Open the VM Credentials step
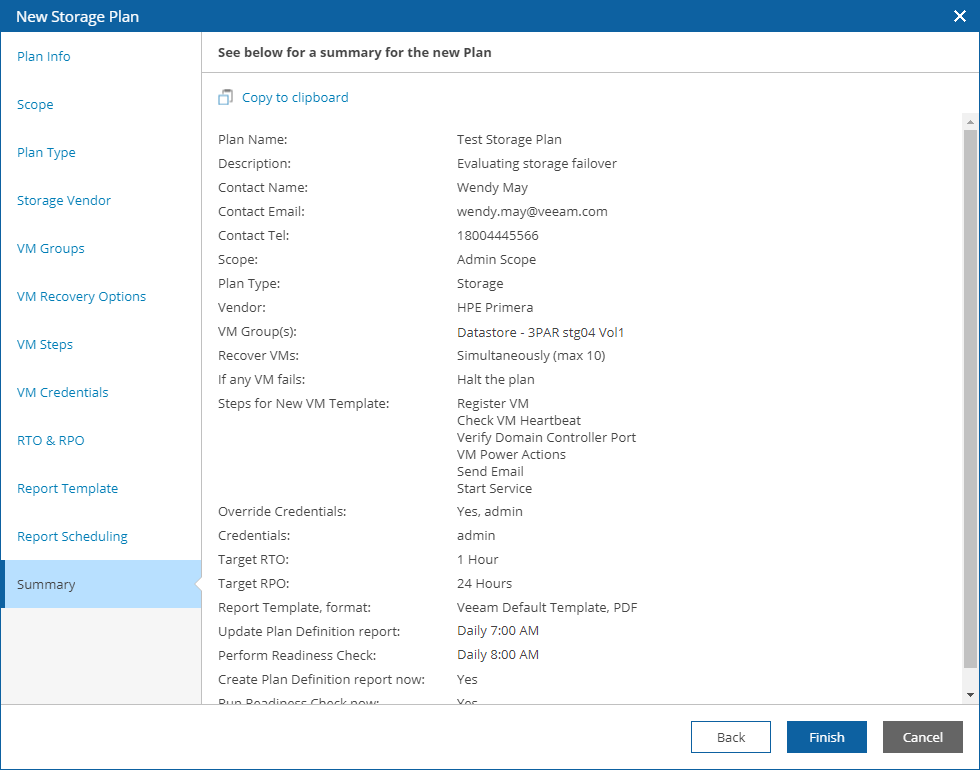980x770 pixels. point(63,393)
